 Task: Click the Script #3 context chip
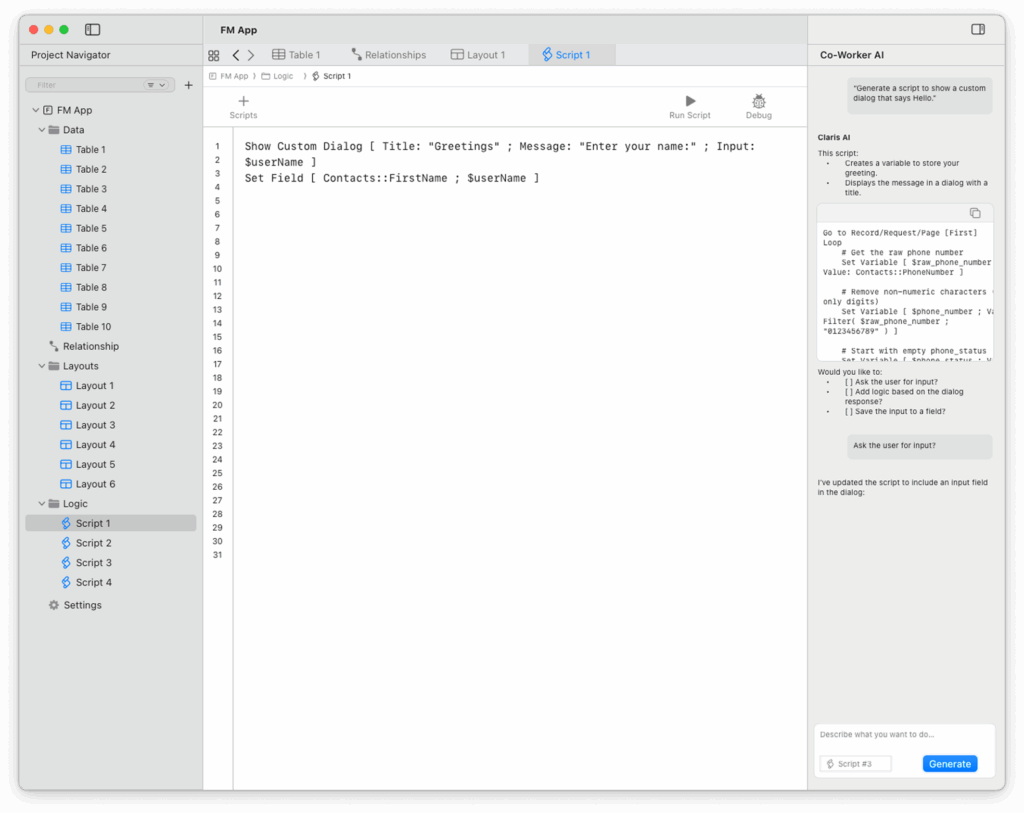[x=855, y=764]
